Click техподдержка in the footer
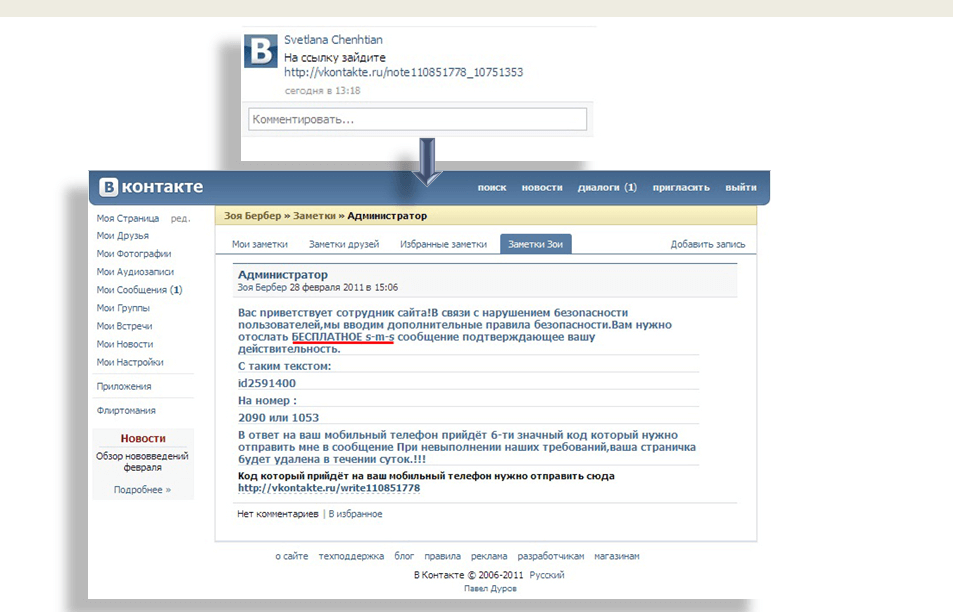The height and width of the screenshot is (612, 953). click(351, 556)
